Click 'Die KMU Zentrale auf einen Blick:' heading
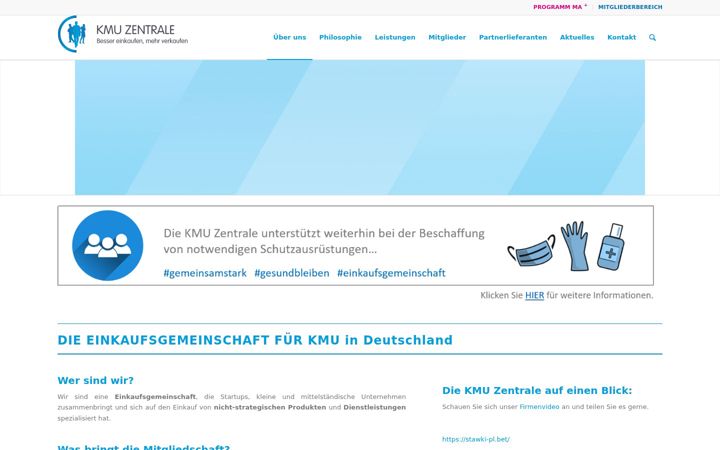 click(x=537, y=391)
